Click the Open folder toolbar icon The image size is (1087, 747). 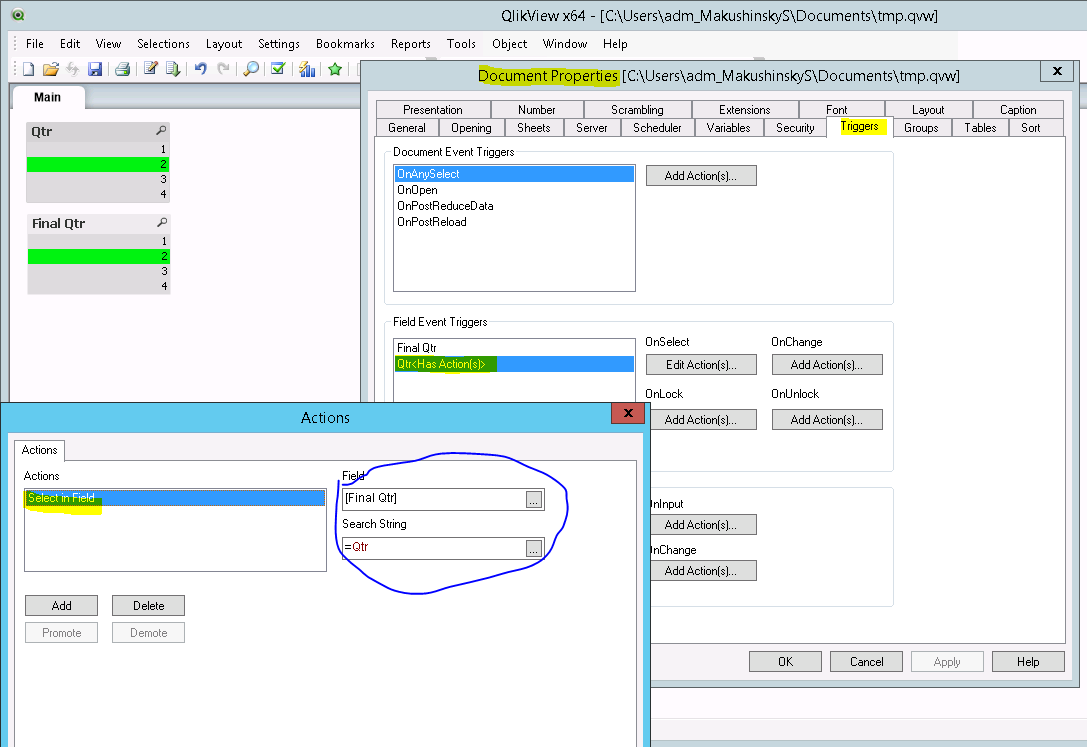click(x=50, y=69)
